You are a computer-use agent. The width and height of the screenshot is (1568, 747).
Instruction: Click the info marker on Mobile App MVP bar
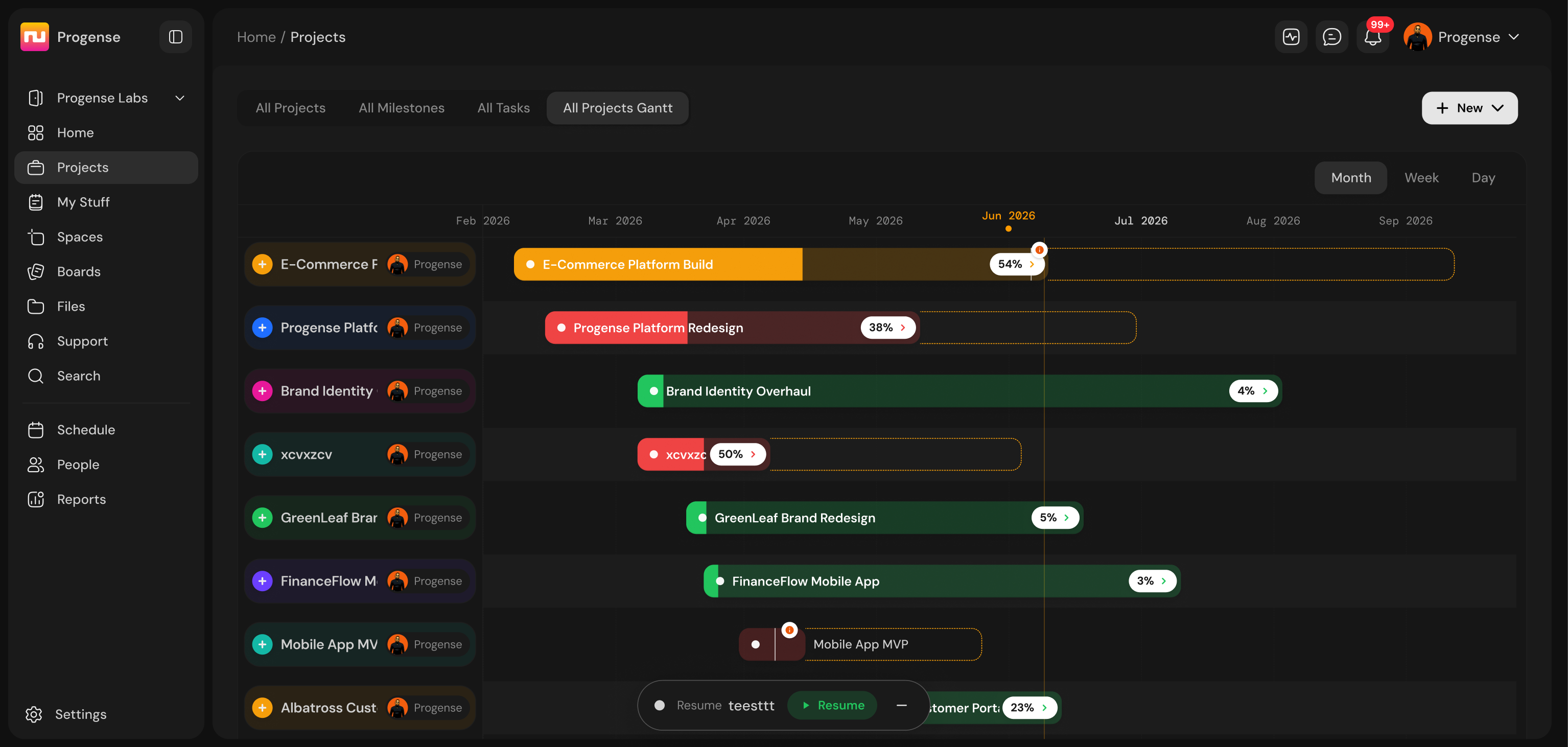pyautogui.click(x=789, y=629)
